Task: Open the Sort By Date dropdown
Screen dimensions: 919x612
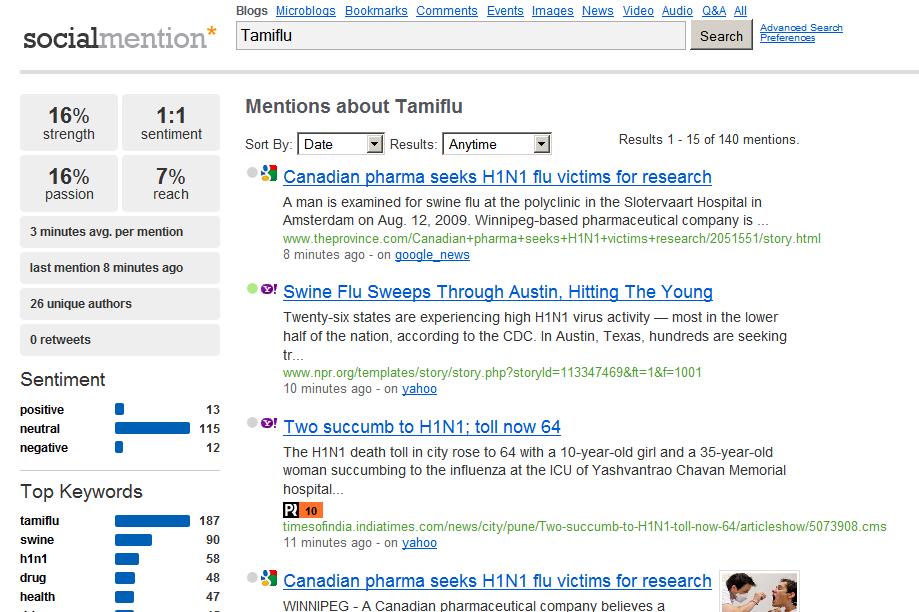Action: [x=341, y=144]
